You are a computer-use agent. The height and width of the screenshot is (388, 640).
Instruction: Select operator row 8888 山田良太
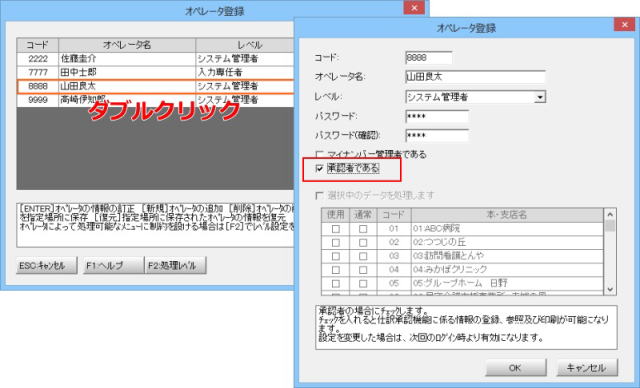(x=155, y=86)
